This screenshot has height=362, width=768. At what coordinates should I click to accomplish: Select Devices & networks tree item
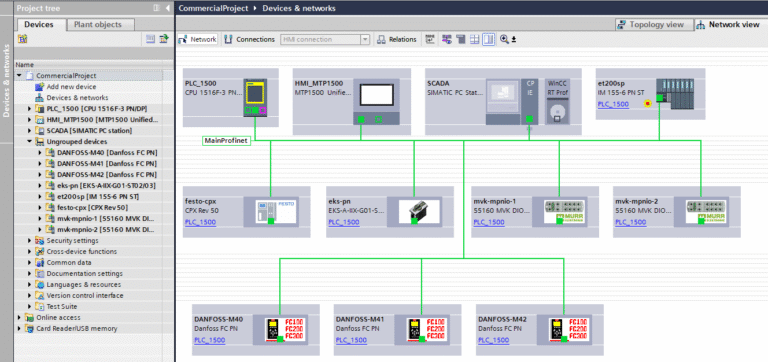77,97
